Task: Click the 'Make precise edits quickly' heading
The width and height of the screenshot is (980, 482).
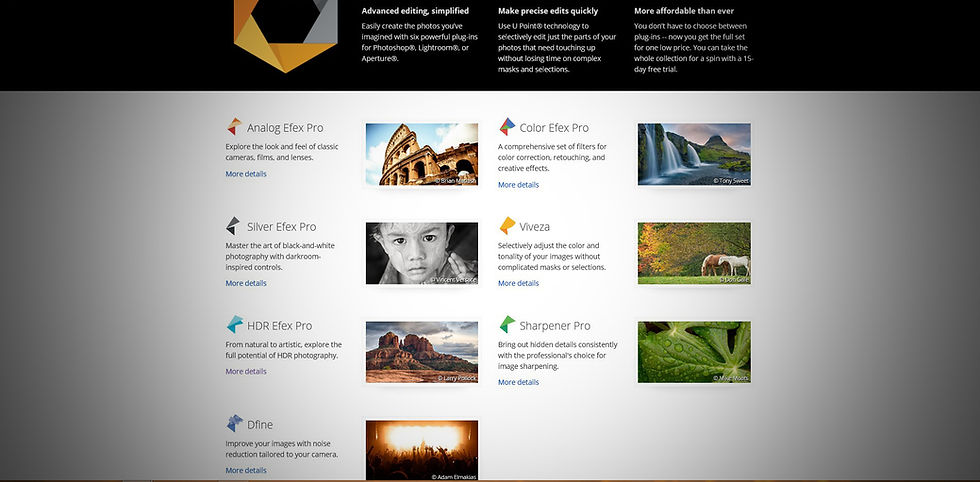Action: [x=548, y=11]
